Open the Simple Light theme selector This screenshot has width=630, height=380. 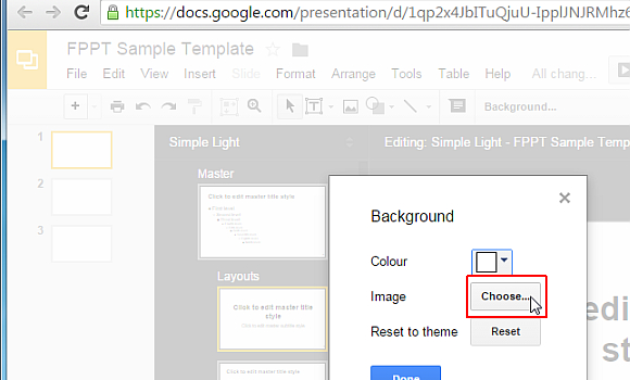pyautogui.click(x=261, y=142)
